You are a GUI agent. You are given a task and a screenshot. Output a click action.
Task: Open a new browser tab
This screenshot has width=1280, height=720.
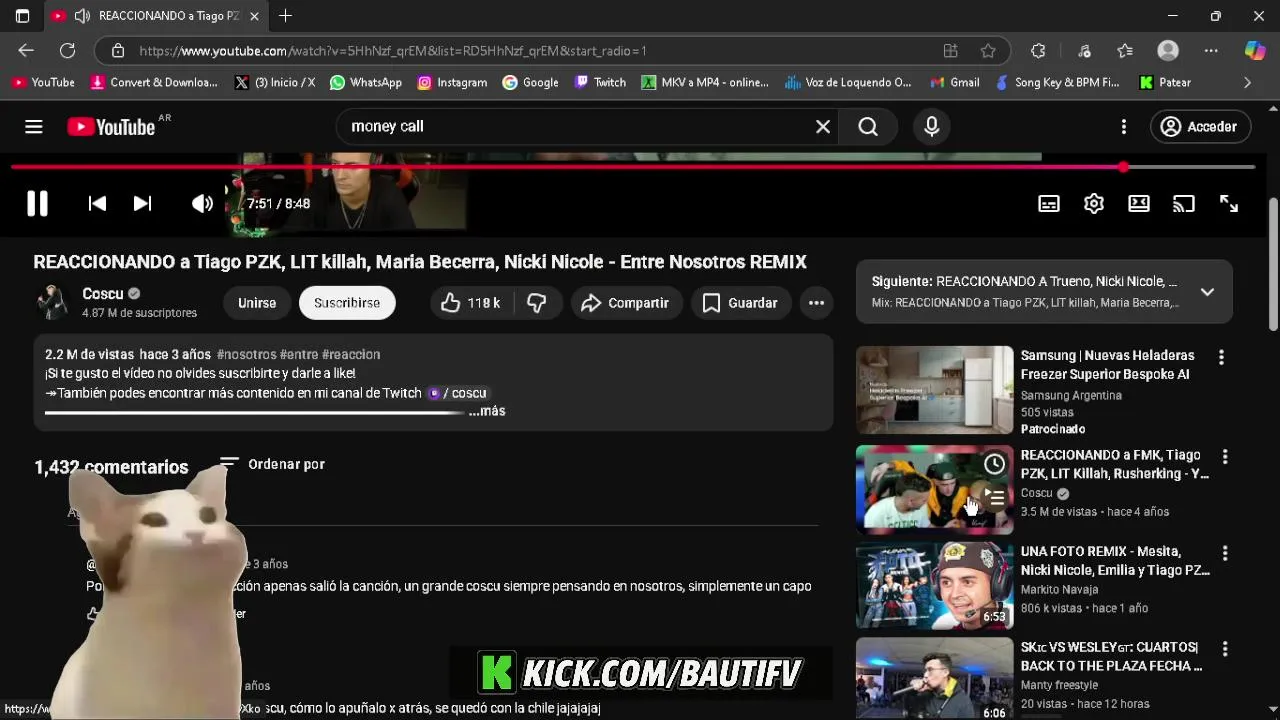(285, 16)
